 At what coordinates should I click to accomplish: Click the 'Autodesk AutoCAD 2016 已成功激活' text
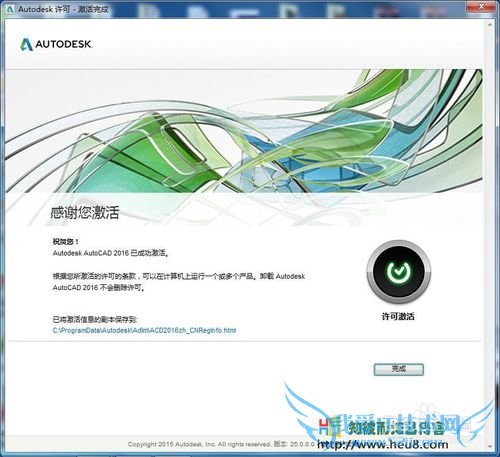pyautogui.click(x=111, y=253)
